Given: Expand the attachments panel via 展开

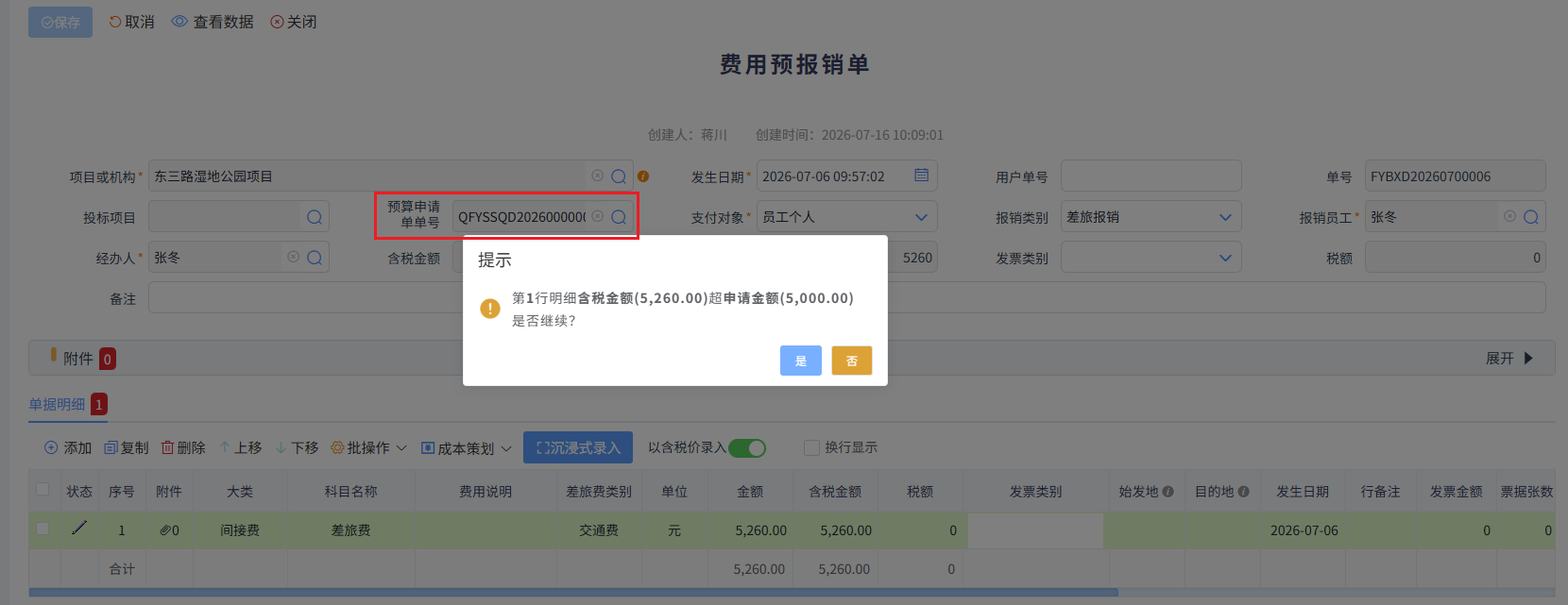Looking at the screenshot, I should (1509, 359).
